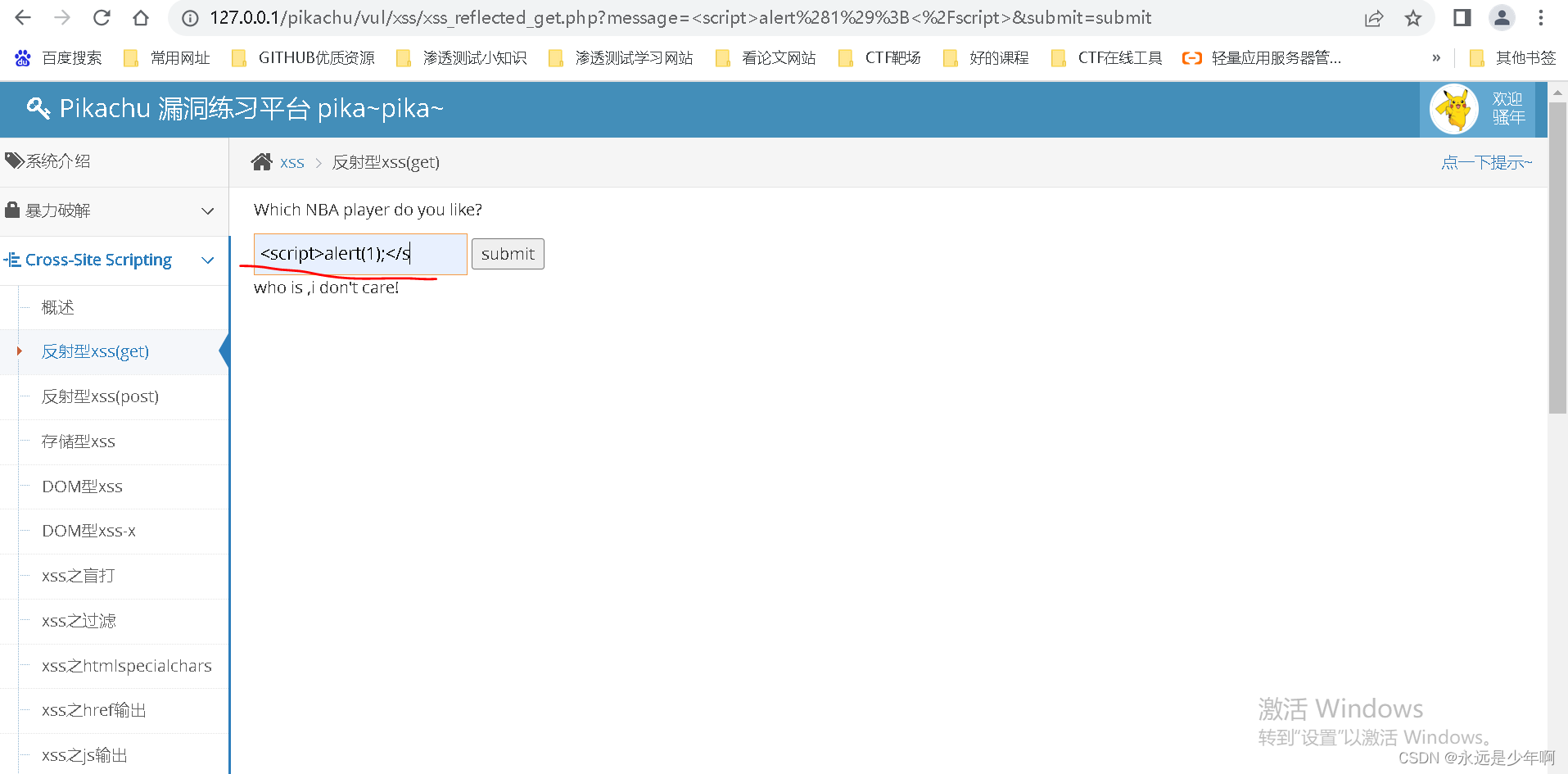Open CTF靶场 bookmark folder
Screen dimensions: 1568x774
point(879,57)
